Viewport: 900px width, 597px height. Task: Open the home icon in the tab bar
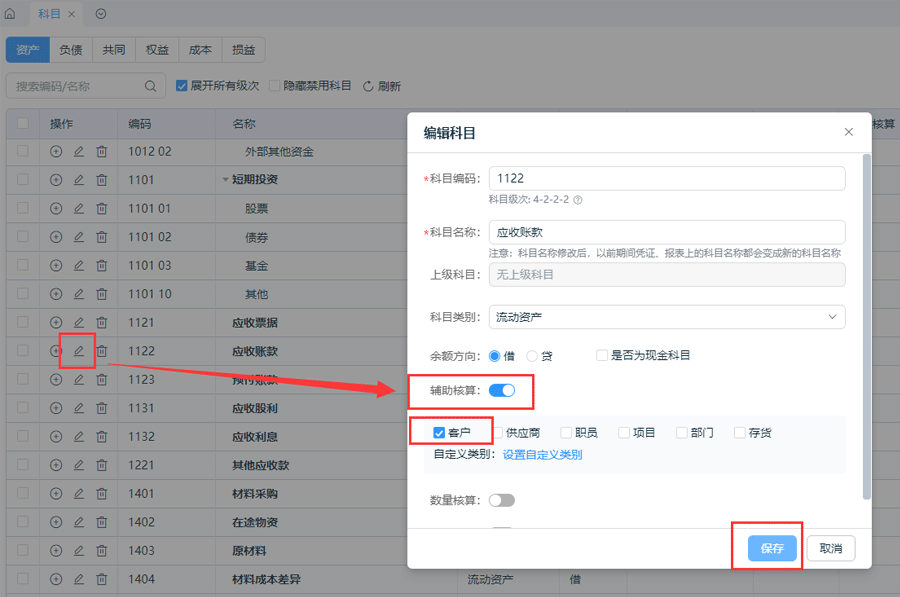10,14
